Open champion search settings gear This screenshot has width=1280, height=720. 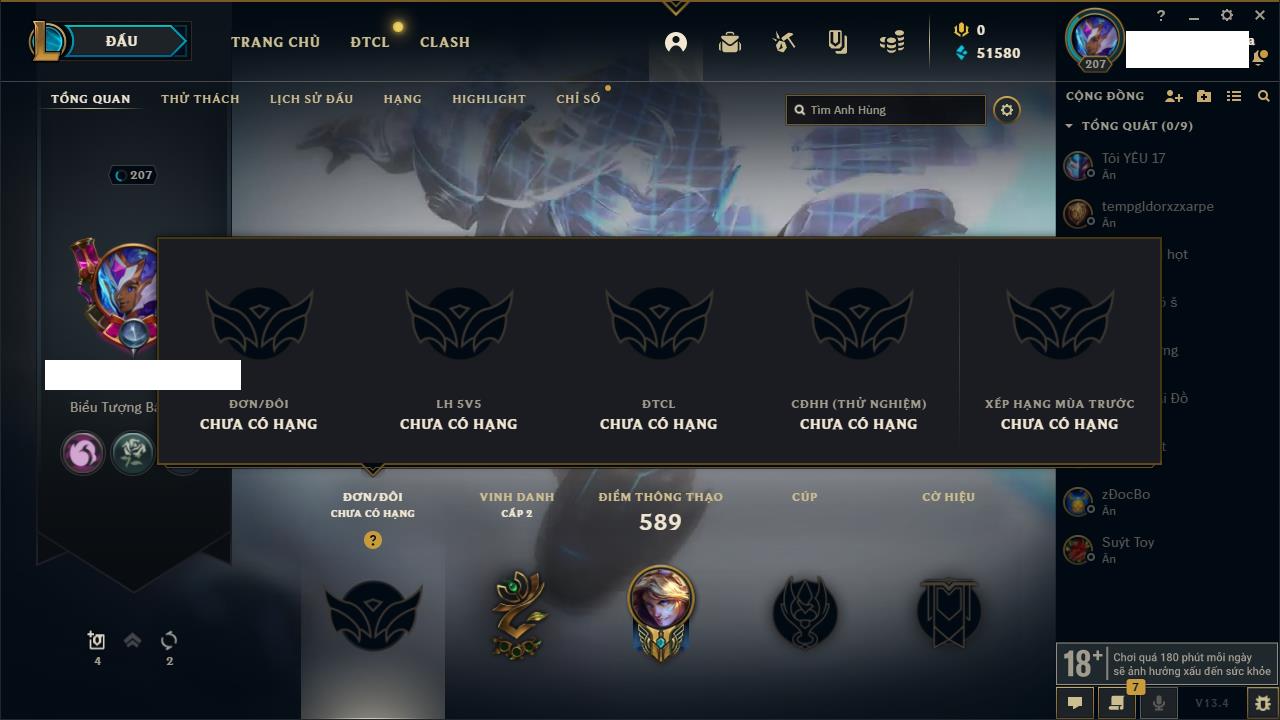tap(1007, 110)
